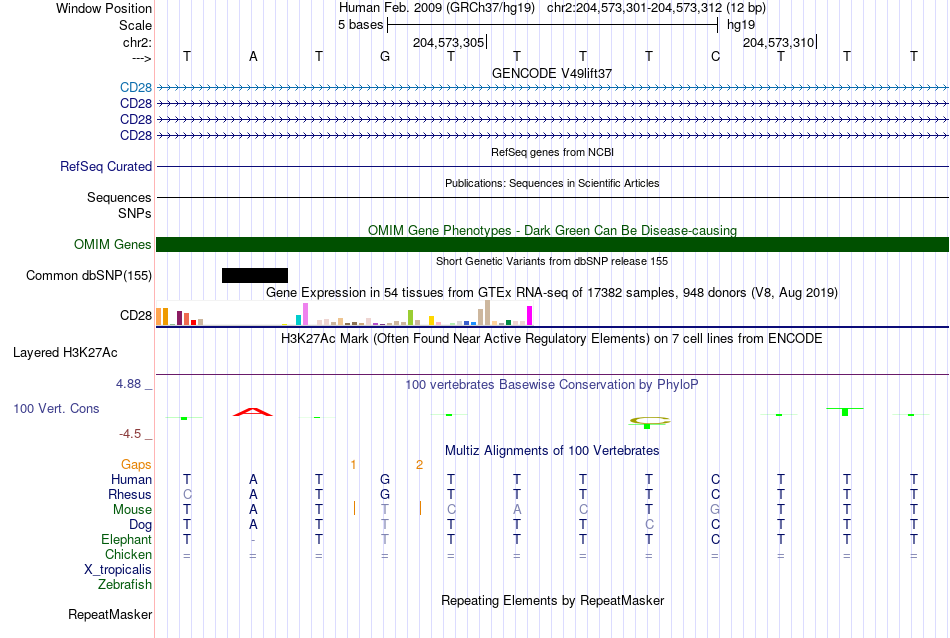
Task: Open the Common dbSNP(155) track label
Action: click(x=89, y=276)
